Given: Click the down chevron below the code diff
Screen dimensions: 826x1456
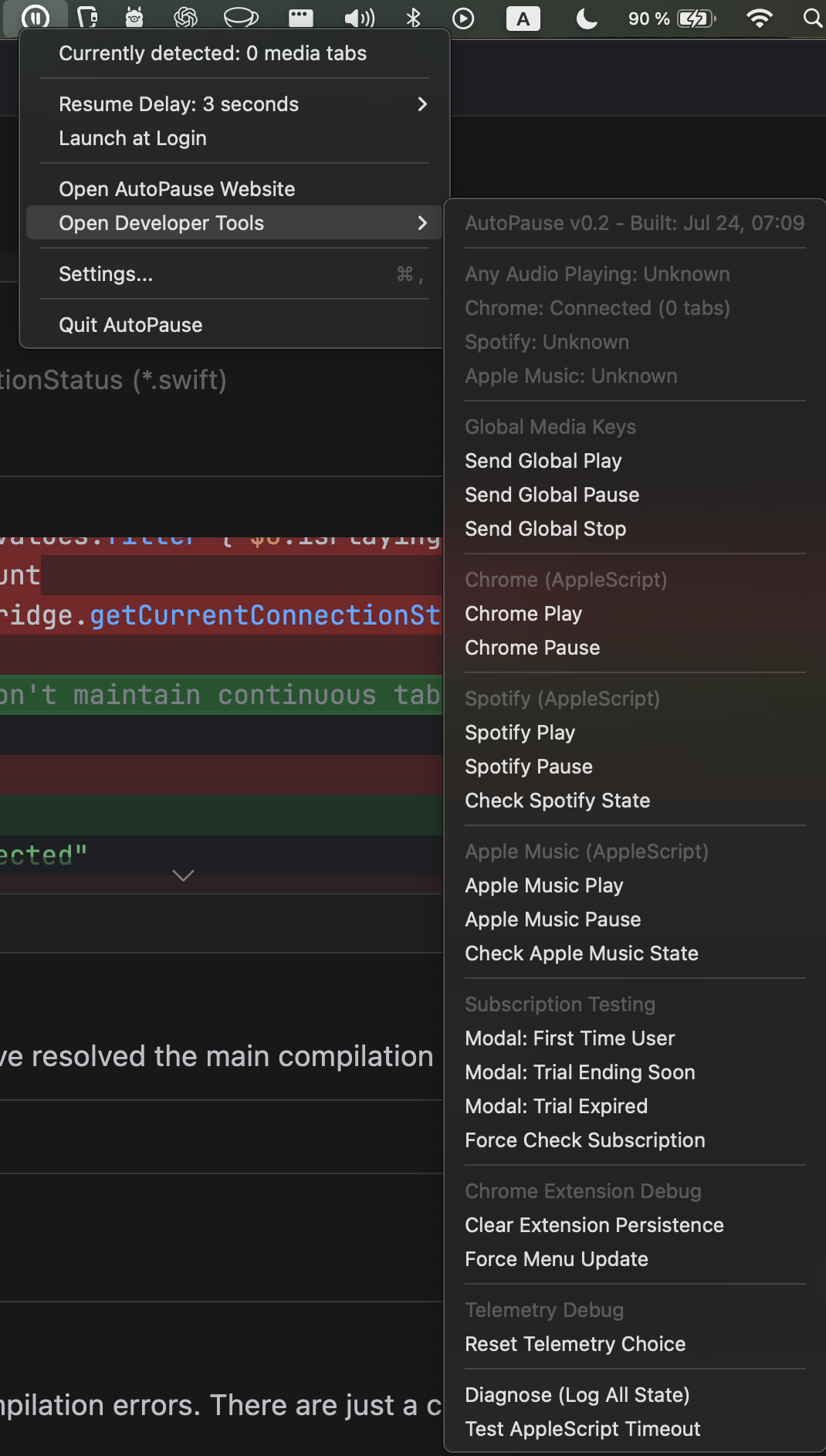Looking at the screenshot, I should (183, 875).
